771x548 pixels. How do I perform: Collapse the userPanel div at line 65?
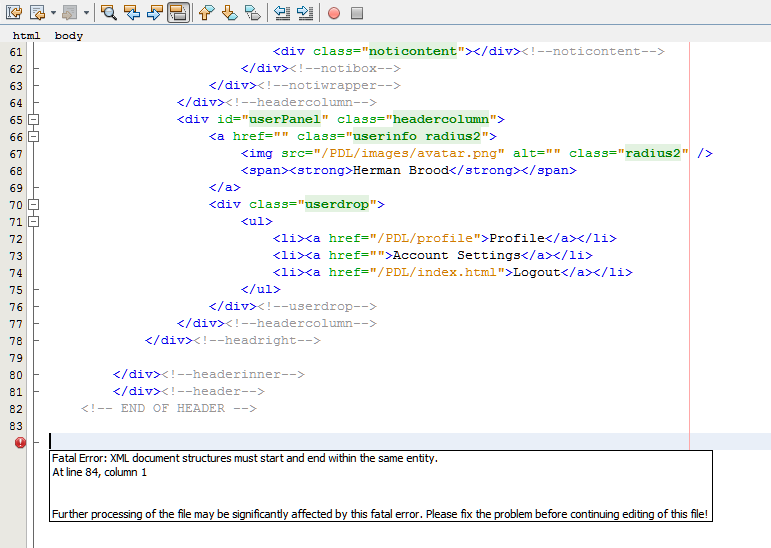tap(34, 119)
